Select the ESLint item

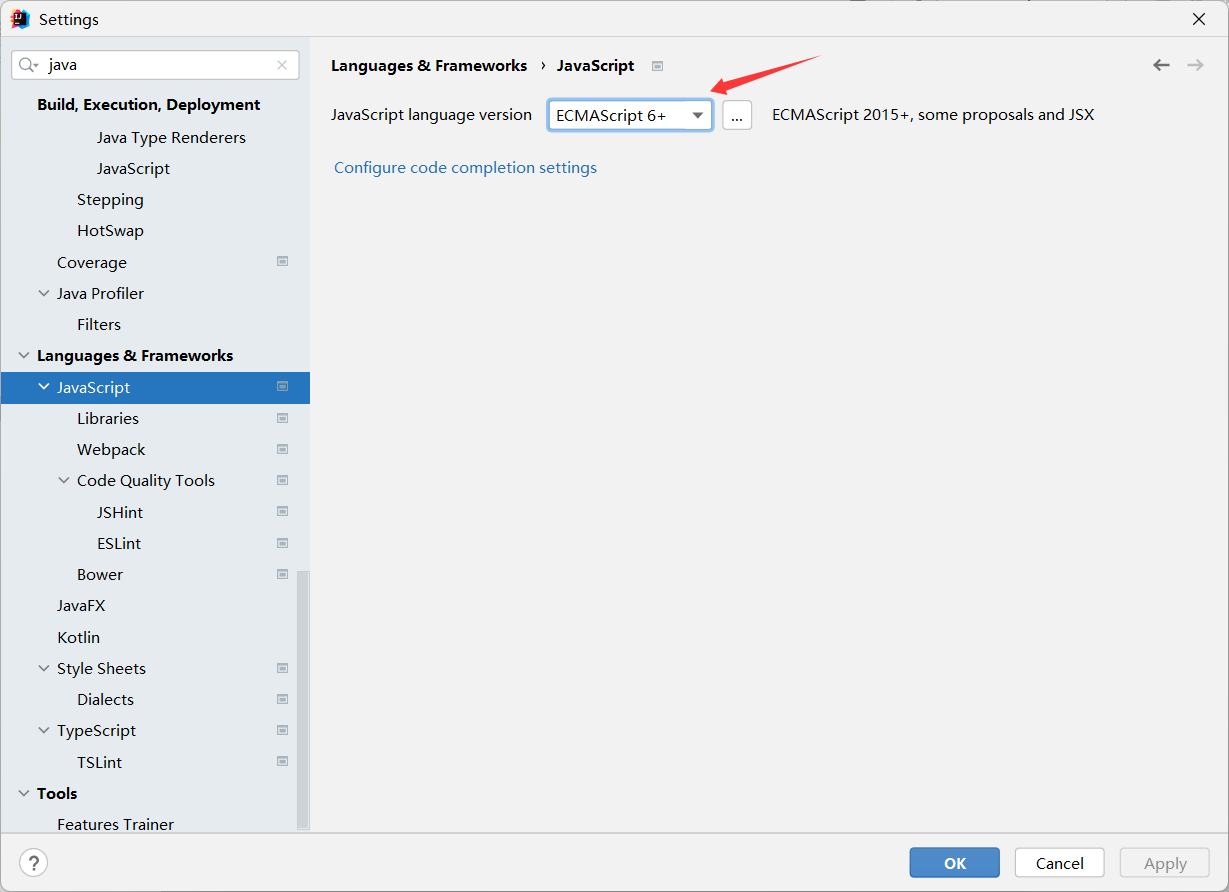[119, 543]
